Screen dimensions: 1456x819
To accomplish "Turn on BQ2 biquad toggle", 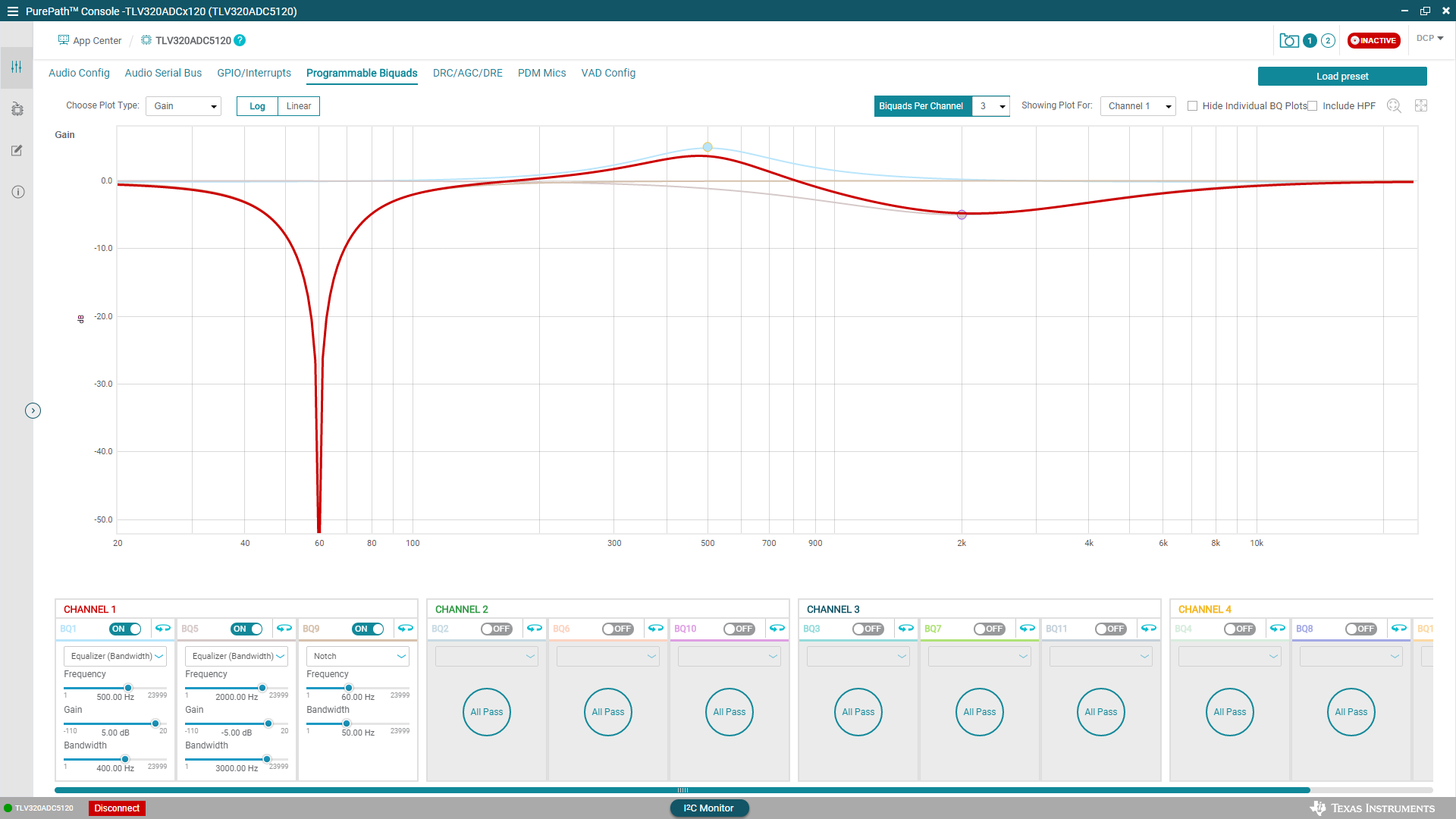I will tap(497, 629).
